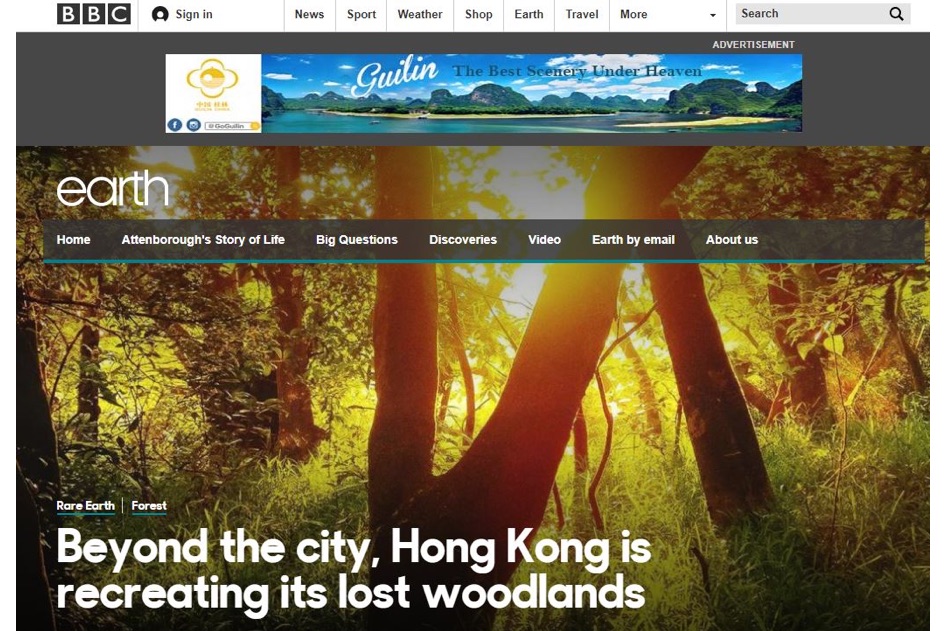Image resolution: width=946 pixels, height=631 pixels.
Task: Open the Guilin Instagram icon in ad
Action: click(x=194, y=125)
